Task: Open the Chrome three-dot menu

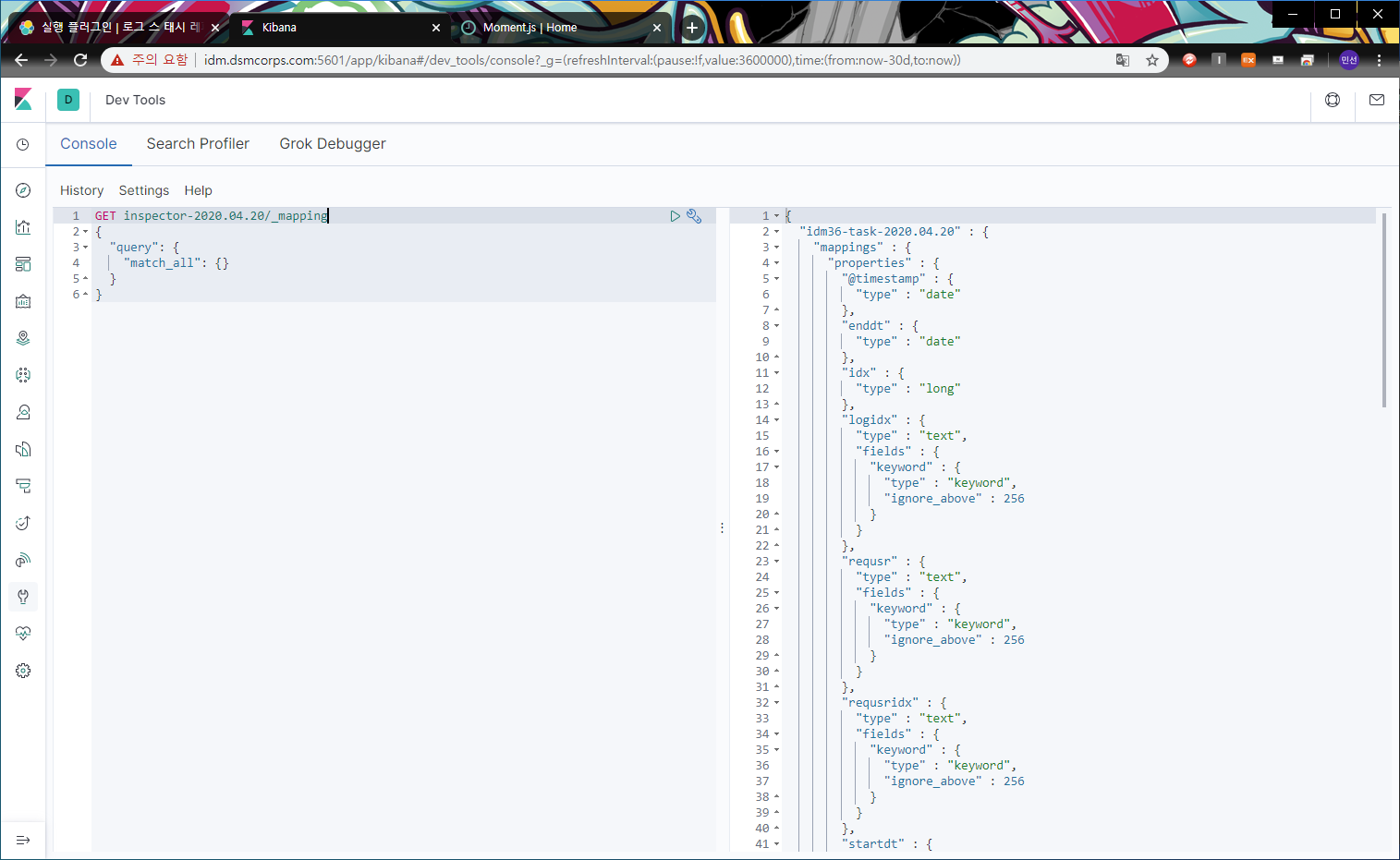Action: 1379,60
